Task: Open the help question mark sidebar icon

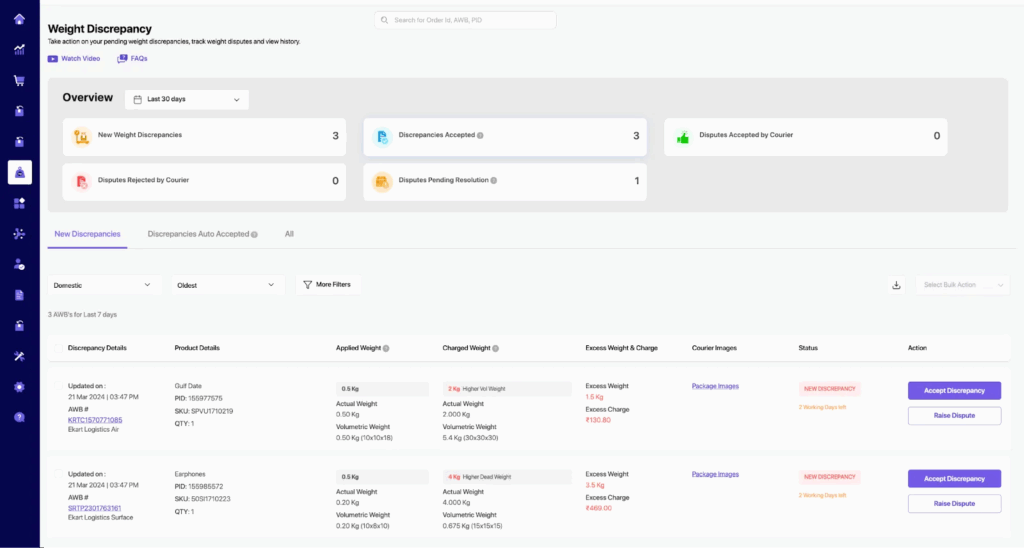Action: click(x=19, y=417)
